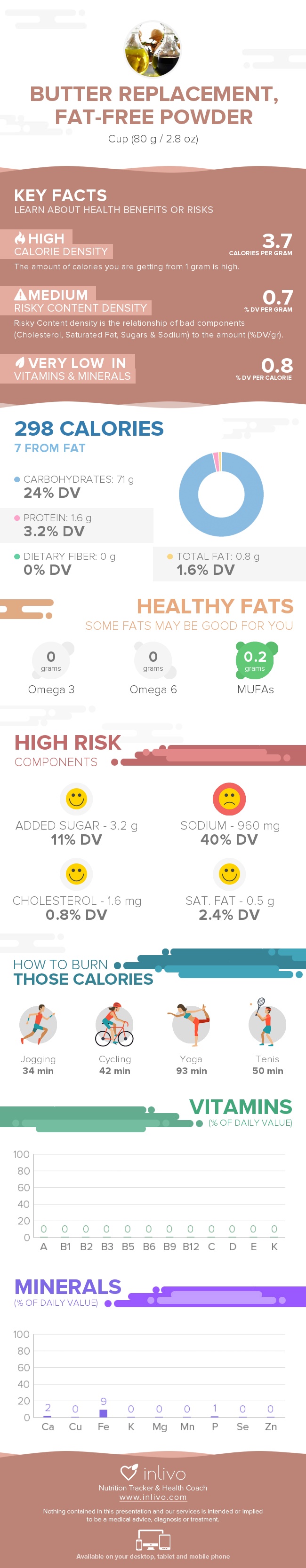Click the calories donut chart
Viewport: 306px width, 1568px height.
pyautogui.click(x=221, y=494)
